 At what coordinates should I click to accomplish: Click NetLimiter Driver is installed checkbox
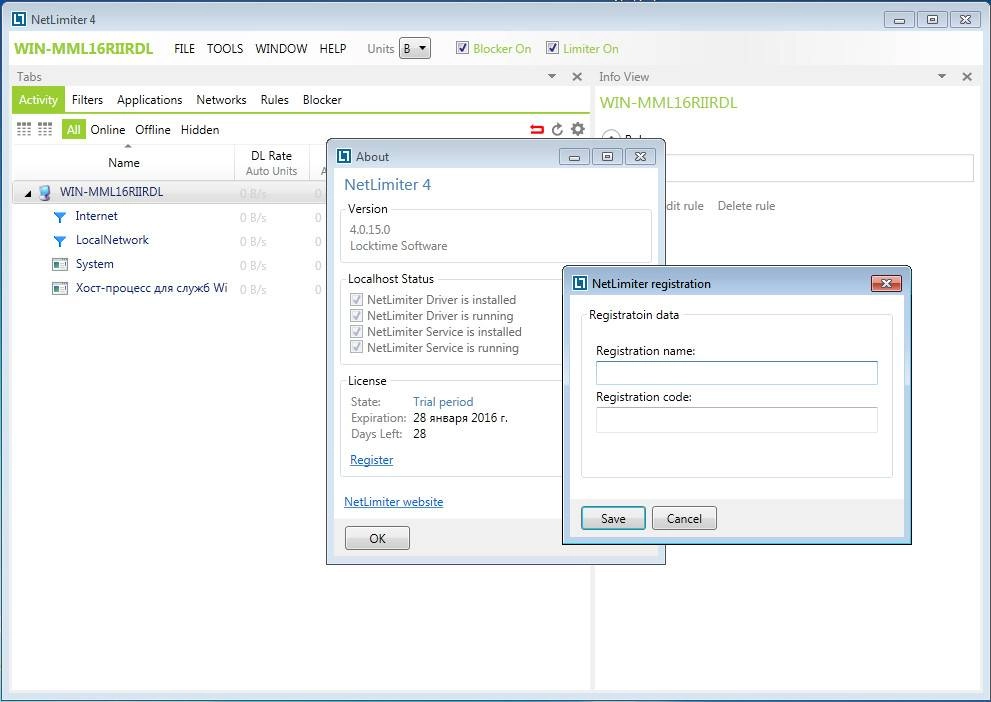[x=356, y=300]
